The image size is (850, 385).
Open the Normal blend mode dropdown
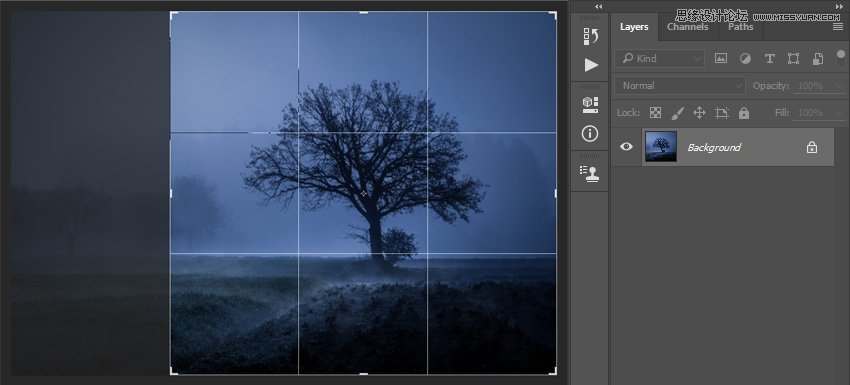[x=680, y=86]
